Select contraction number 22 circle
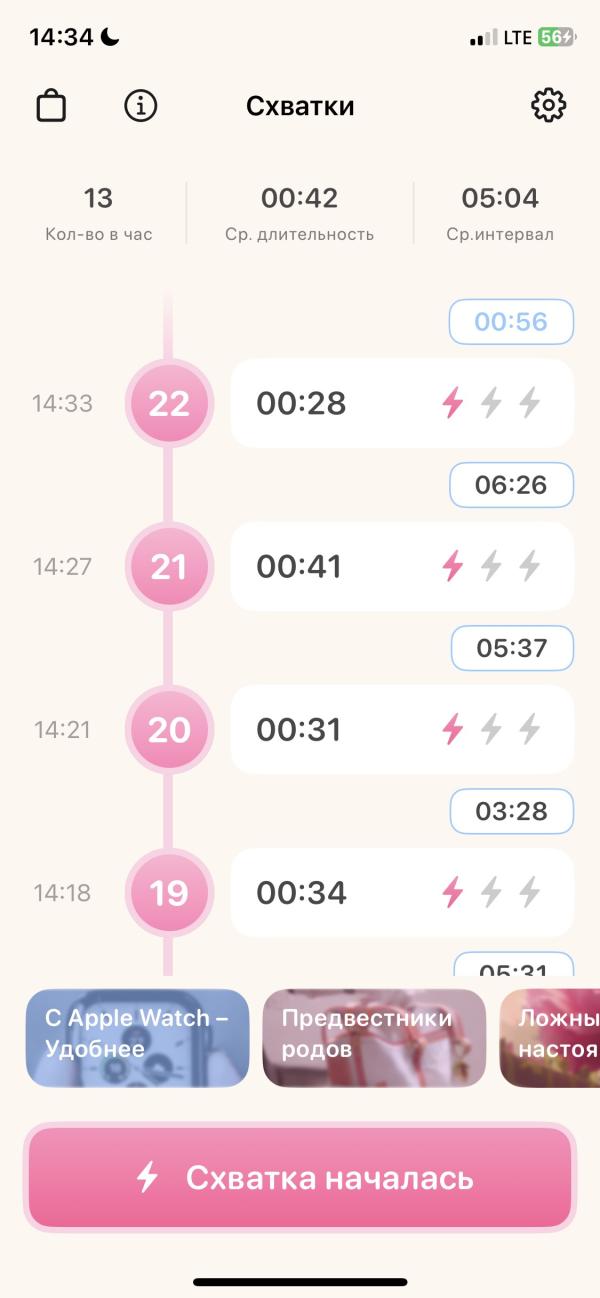The height and width of the screenshot is (1298, 600). pos(169,403)
